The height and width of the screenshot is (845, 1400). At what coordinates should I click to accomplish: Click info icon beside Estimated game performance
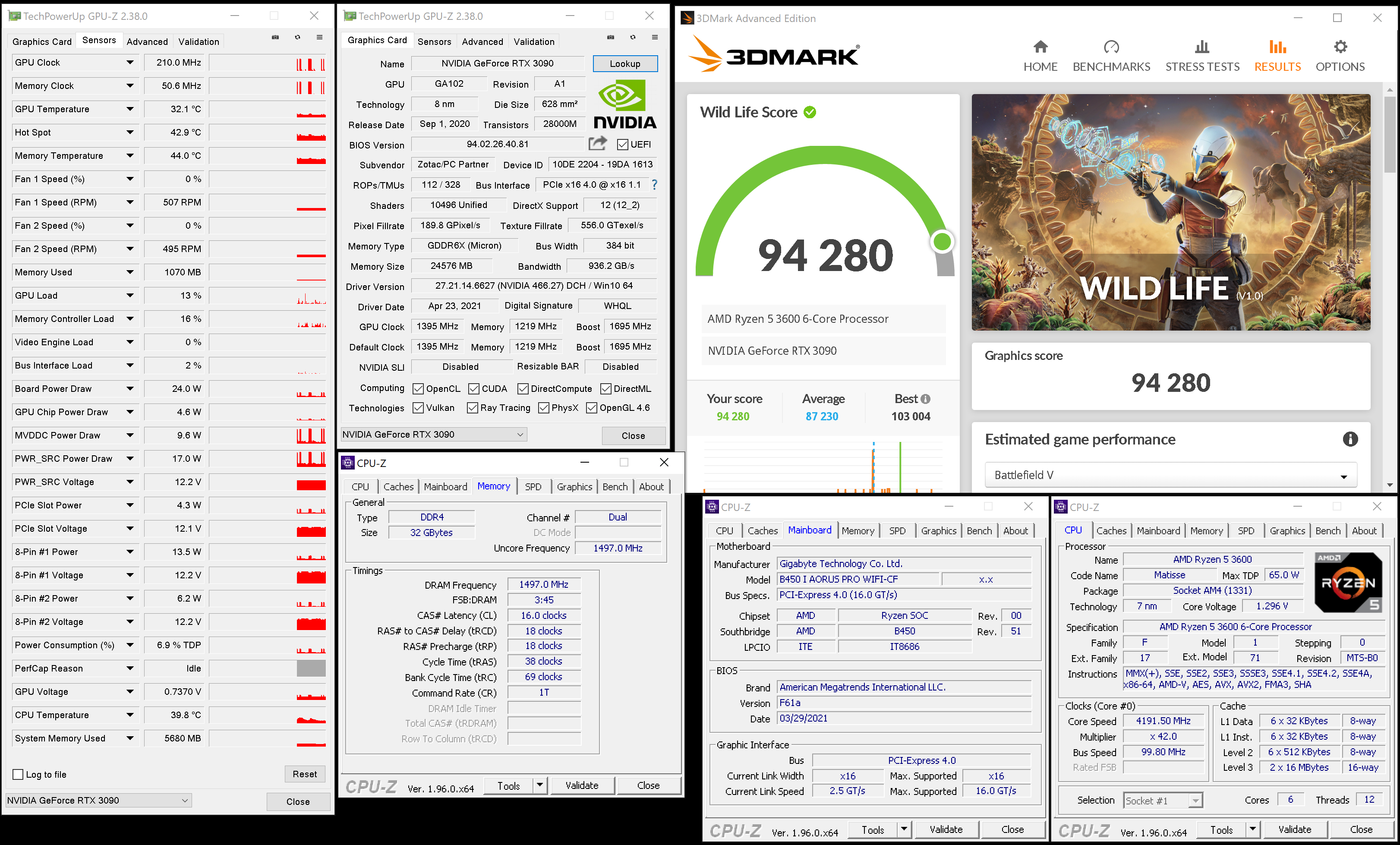pos(1350,439)
